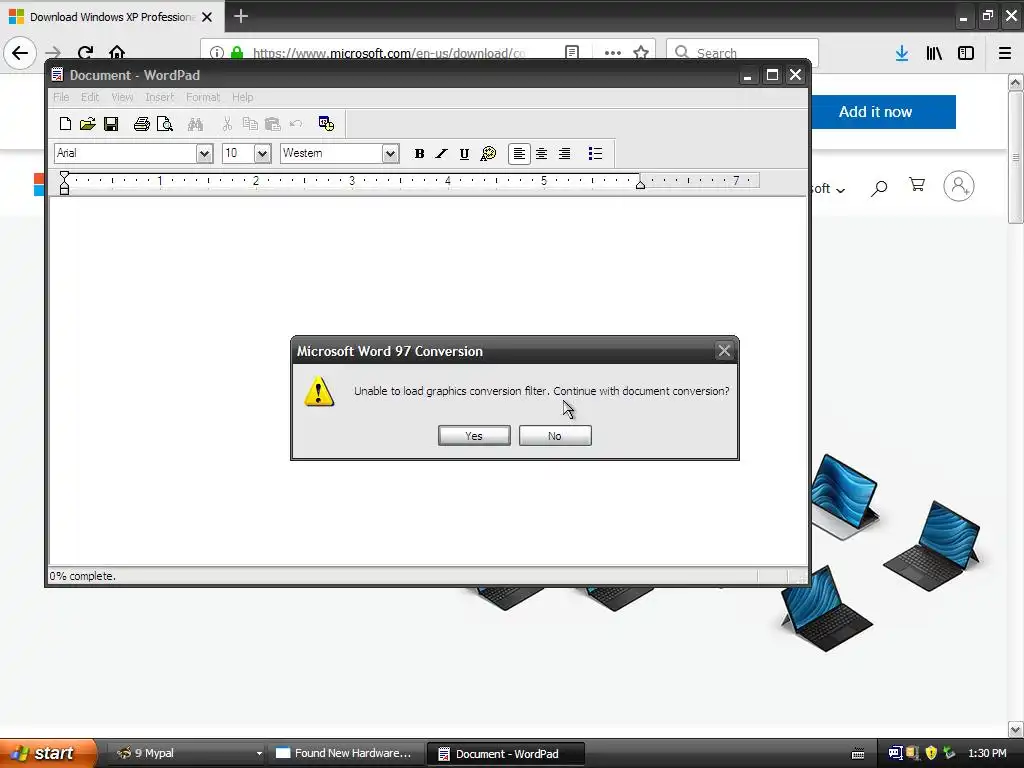Screen dimensions: 1024x768
Task: Go to the browser home page icon
Action: pos(117,53)
